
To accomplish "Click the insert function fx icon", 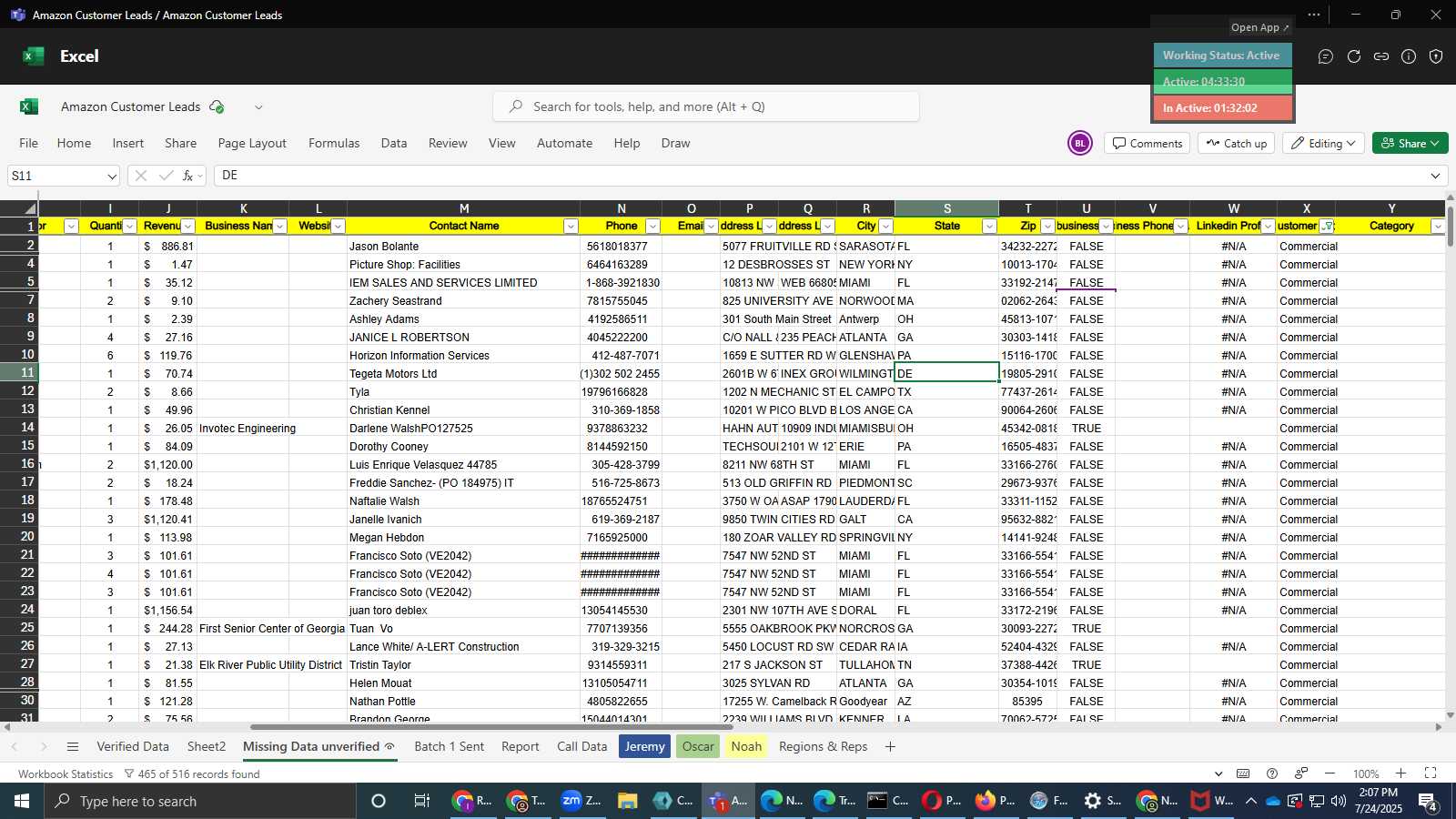I will click(188, 176).
